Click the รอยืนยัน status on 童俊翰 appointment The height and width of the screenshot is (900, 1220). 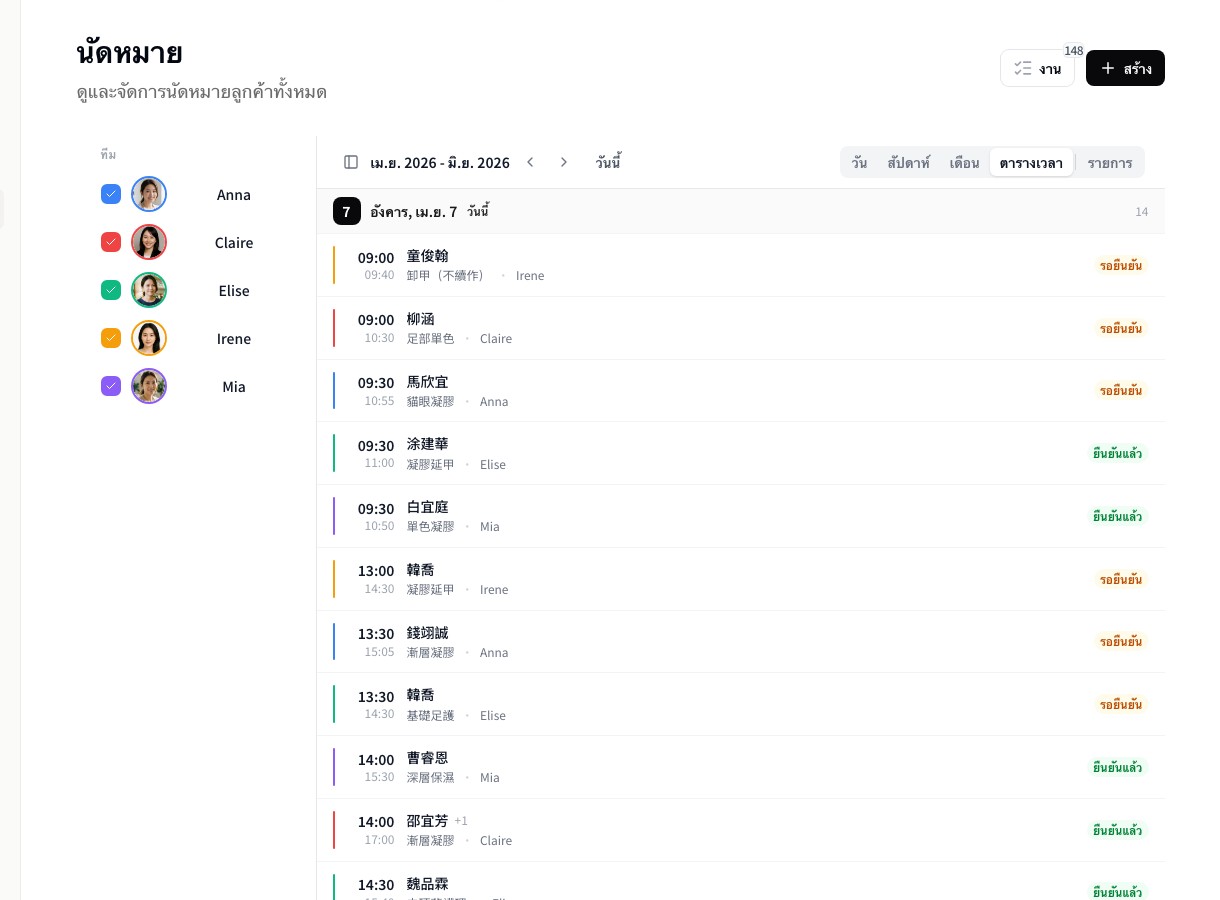click(1120, 265)
